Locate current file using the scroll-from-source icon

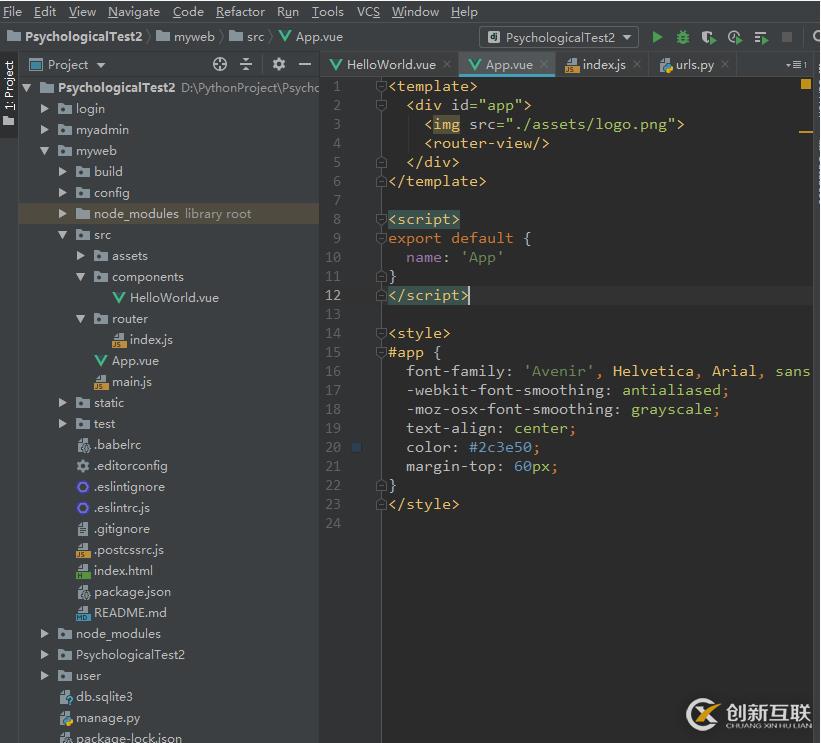click(220, 64)
